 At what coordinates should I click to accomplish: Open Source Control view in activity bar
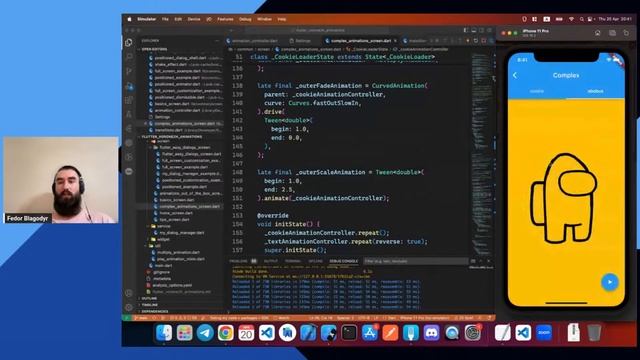(x=129, y=71)
